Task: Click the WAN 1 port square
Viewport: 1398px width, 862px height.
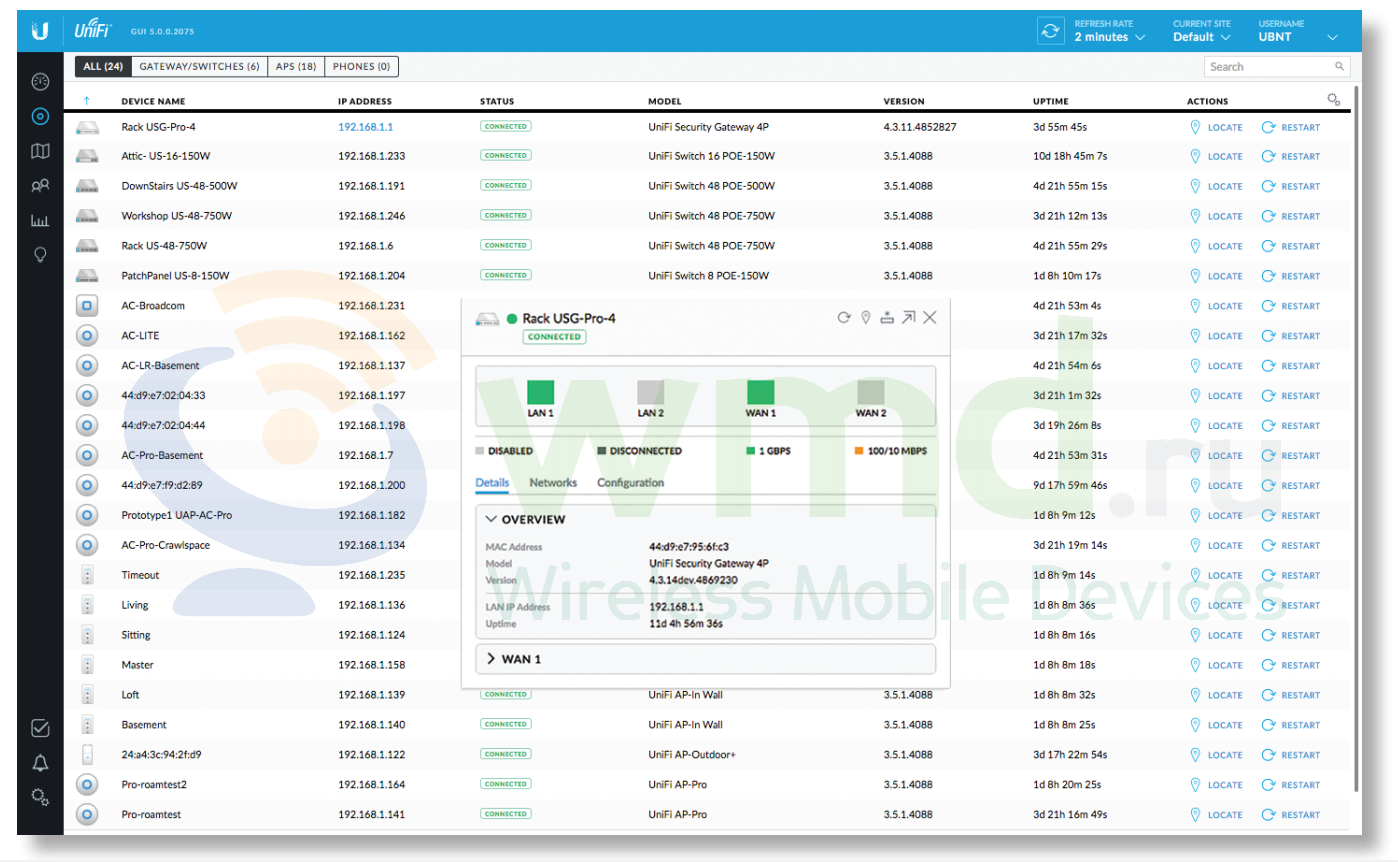Action: coord(761,392)
